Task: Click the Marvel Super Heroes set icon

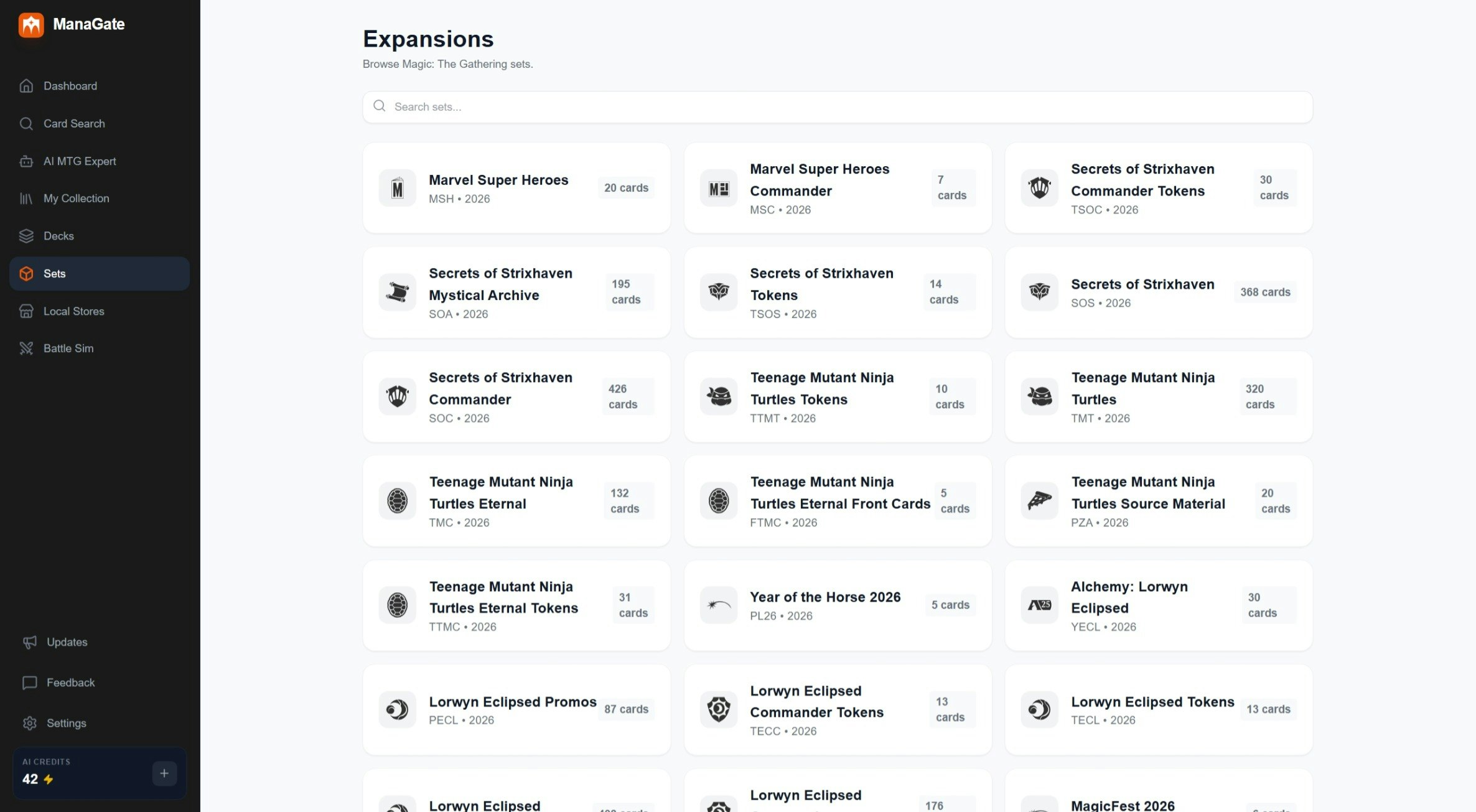Action: pos(397,188)
